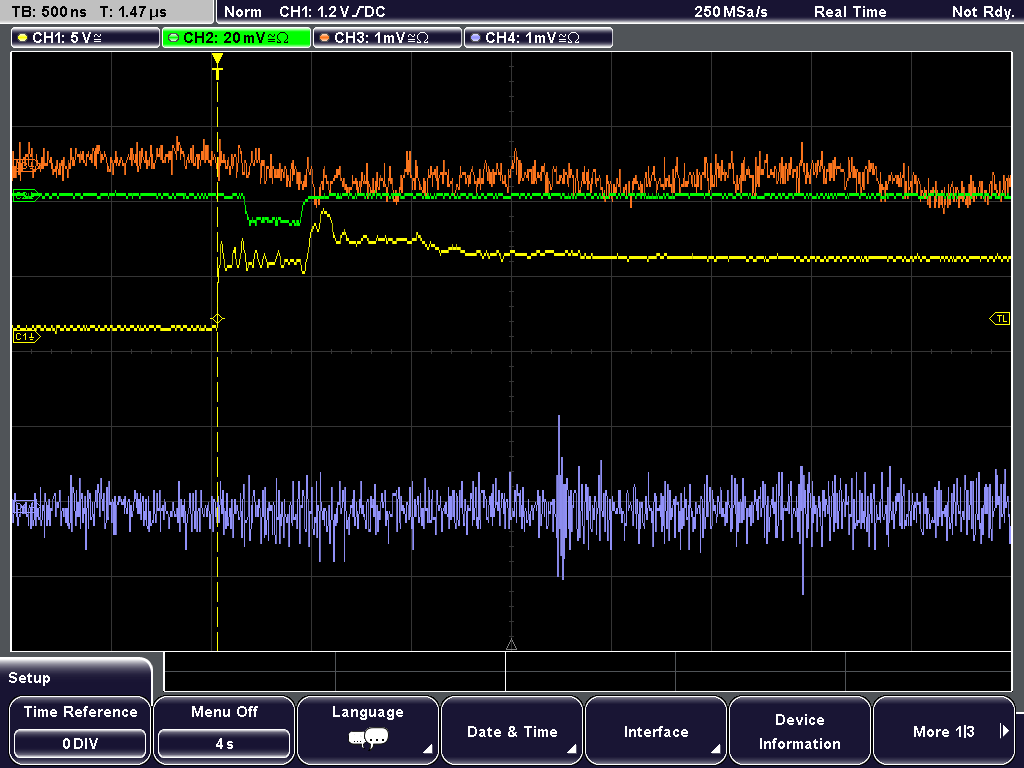Click the Real Time acquisition label
The height and width of the screenshot is (768, 1024).
pos(850,12)
